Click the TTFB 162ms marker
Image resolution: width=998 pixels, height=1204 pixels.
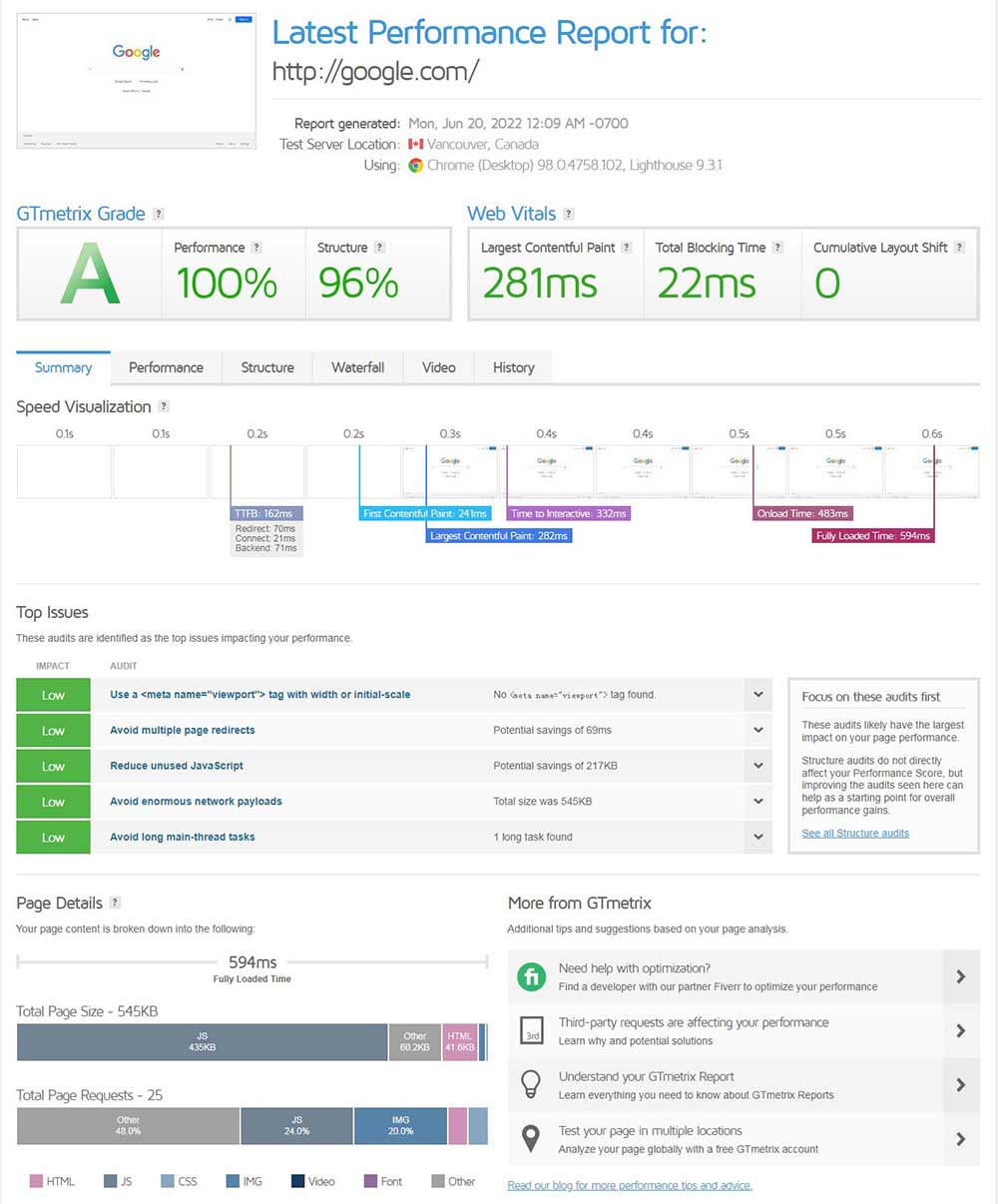(266, 513)
